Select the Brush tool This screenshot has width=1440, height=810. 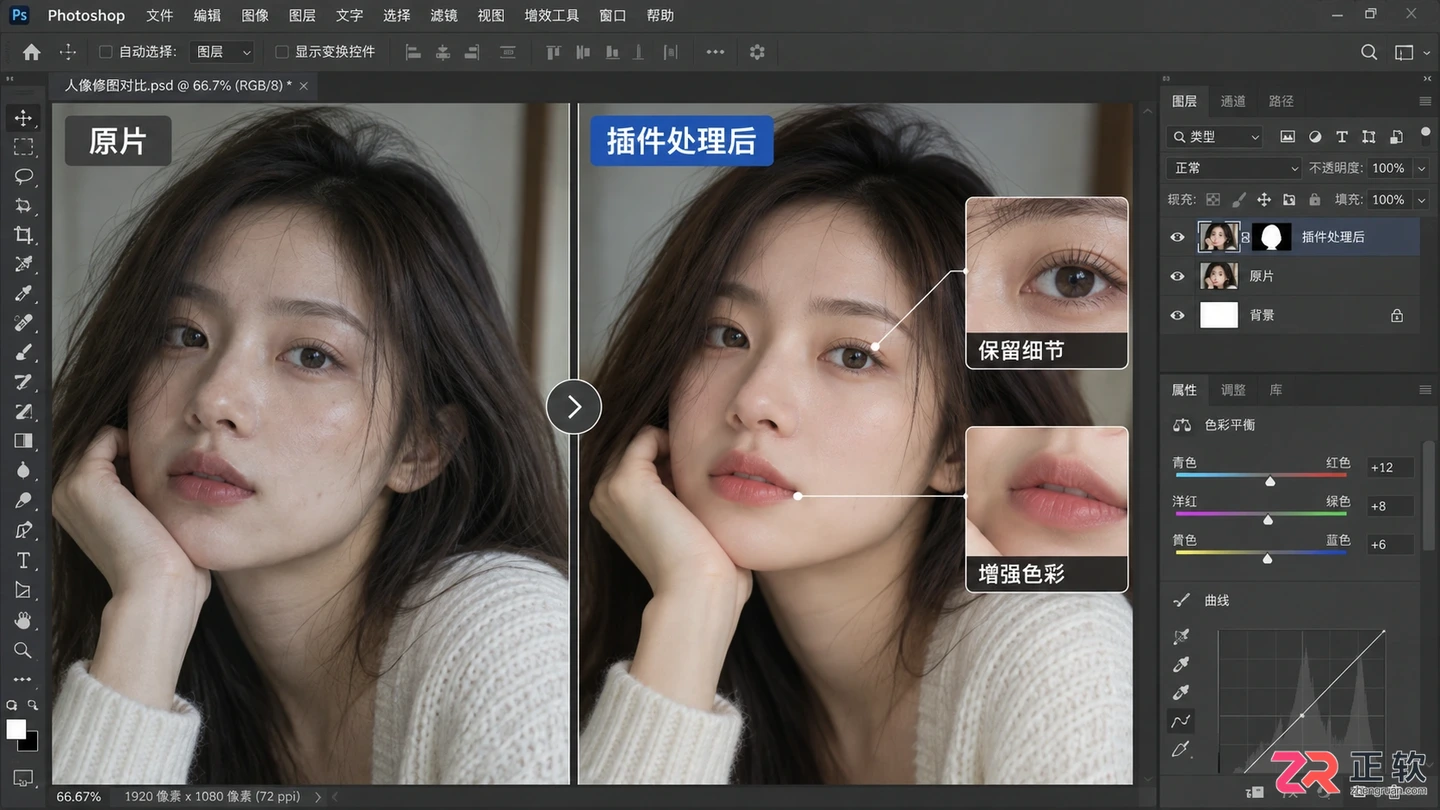pos(23,353)
